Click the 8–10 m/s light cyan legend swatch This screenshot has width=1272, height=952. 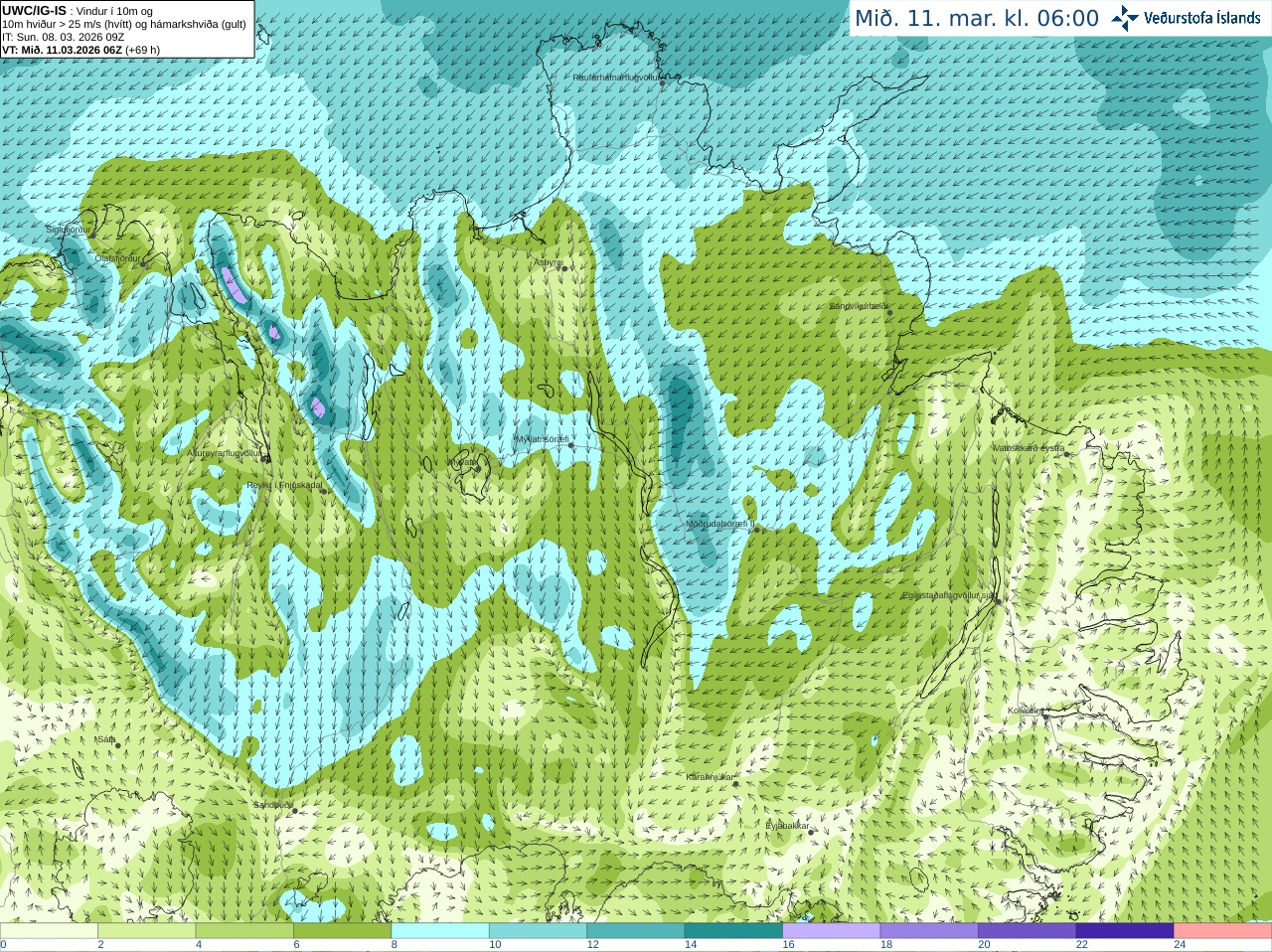coord(440,931)
